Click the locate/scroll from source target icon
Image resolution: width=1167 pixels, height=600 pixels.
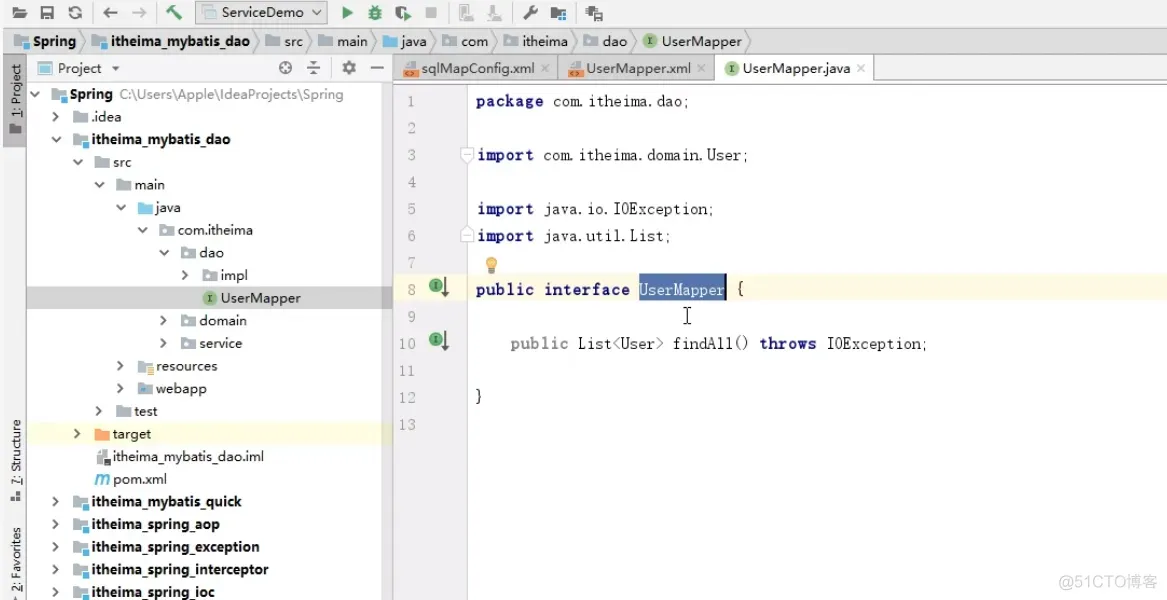coord(285,68)
